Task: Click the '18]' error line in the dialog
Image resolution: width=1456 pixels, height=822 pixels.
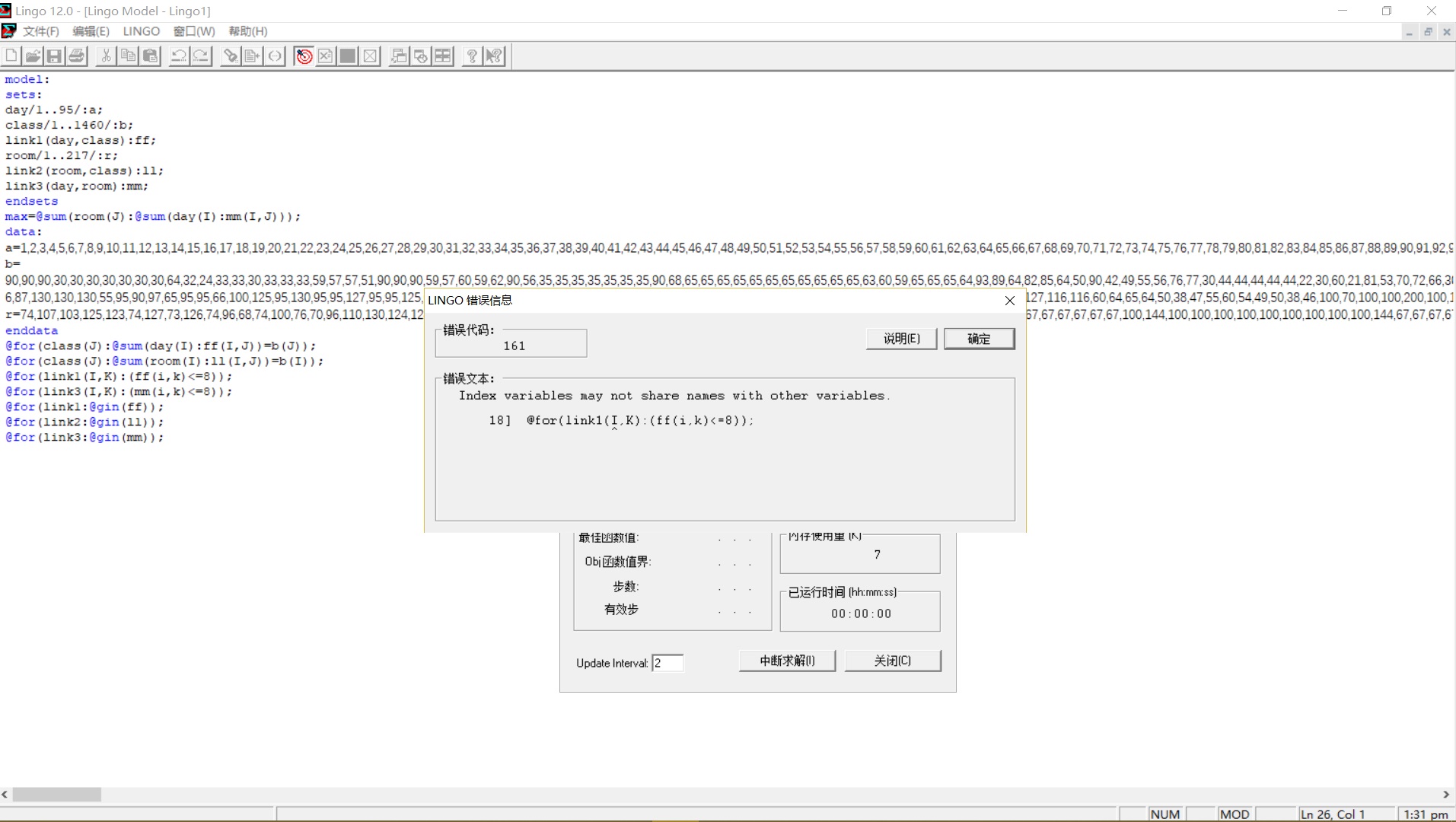Action: coord(621,420)
